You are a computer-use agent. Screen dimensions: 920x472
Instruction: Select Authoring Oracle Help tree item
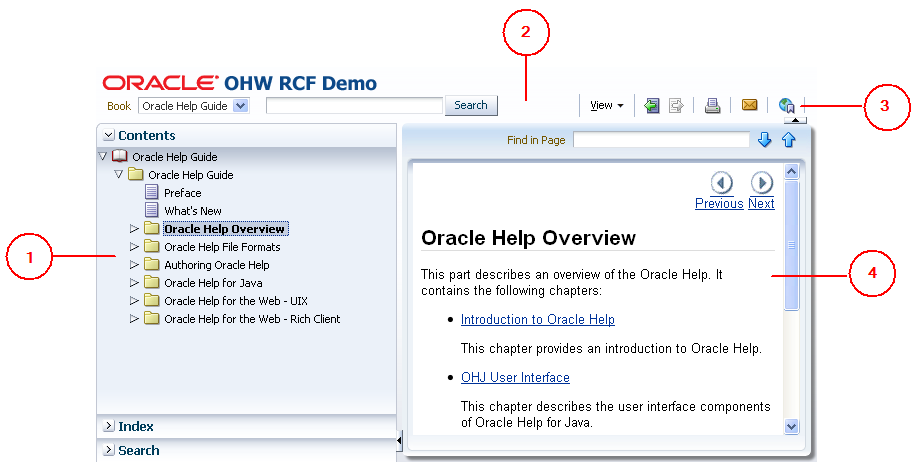(x=217, y=265)
